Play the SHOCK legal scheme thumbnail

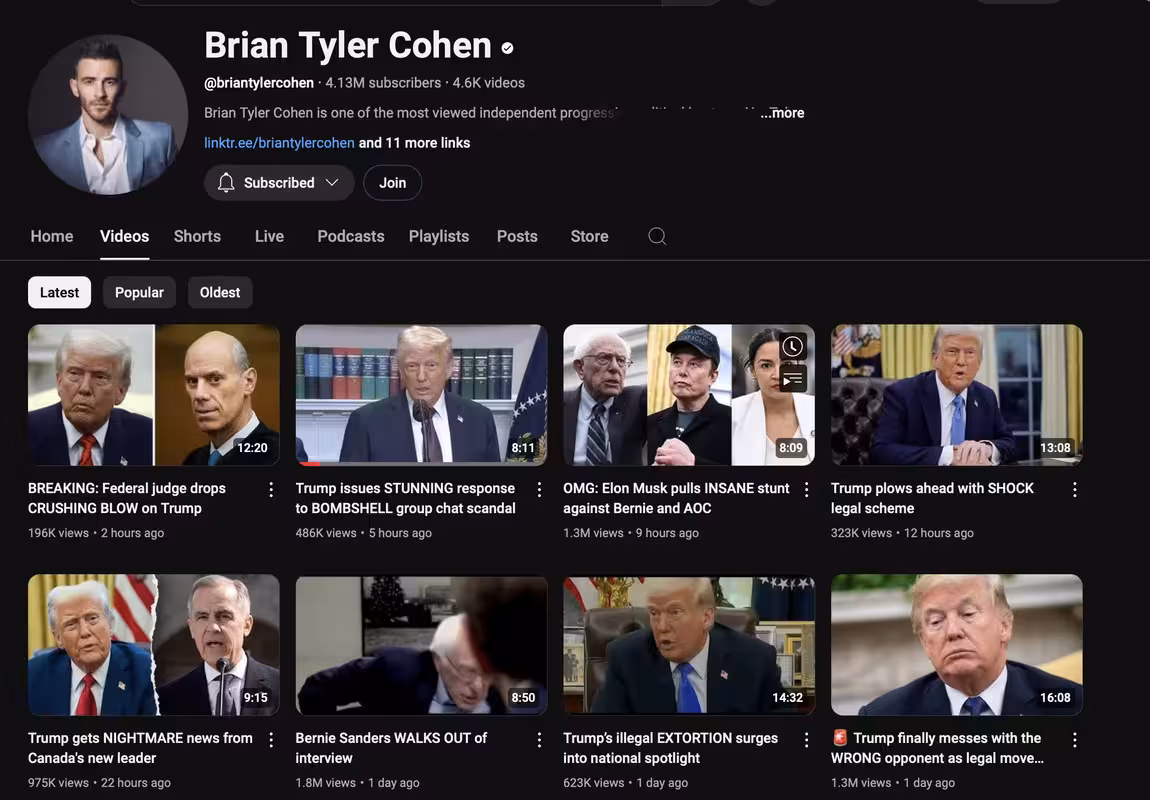click(x=957, y=395)
